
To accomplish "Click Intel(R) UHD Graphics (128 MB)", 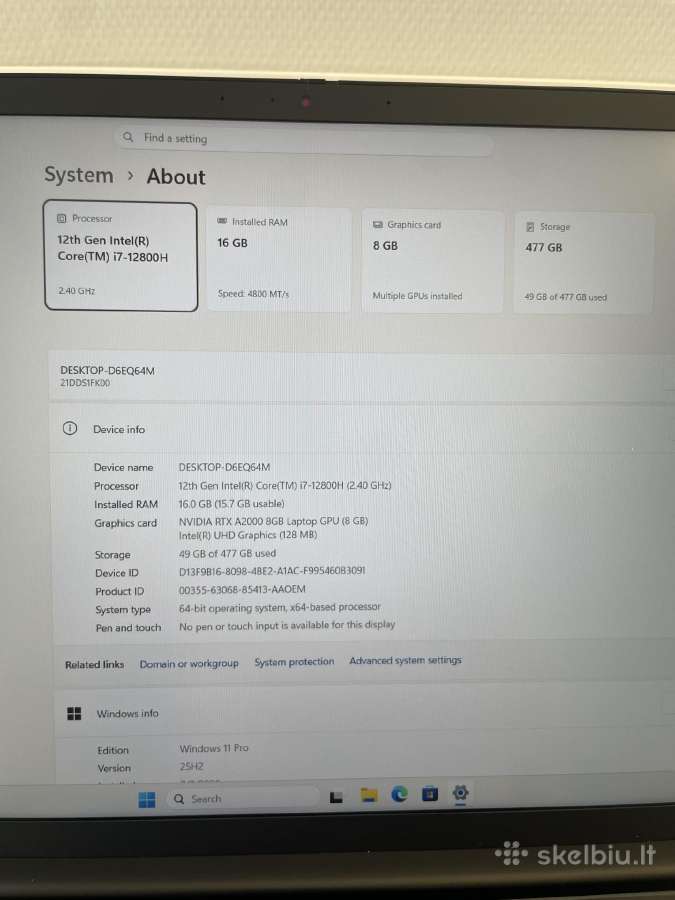I will coord(248,534).
